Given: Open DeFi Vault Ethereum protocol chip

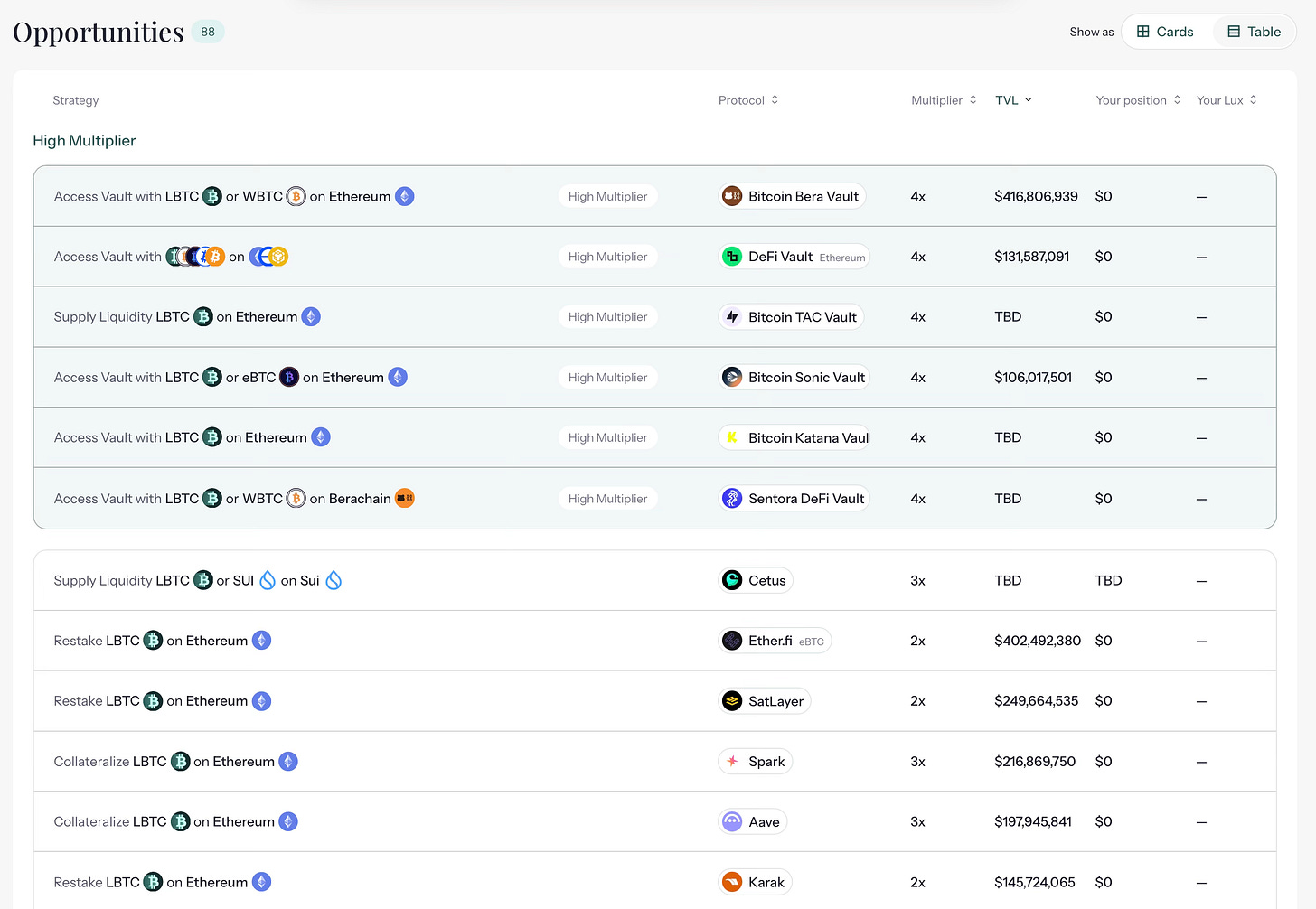Looking at the screenshot, I should point(794,257).
